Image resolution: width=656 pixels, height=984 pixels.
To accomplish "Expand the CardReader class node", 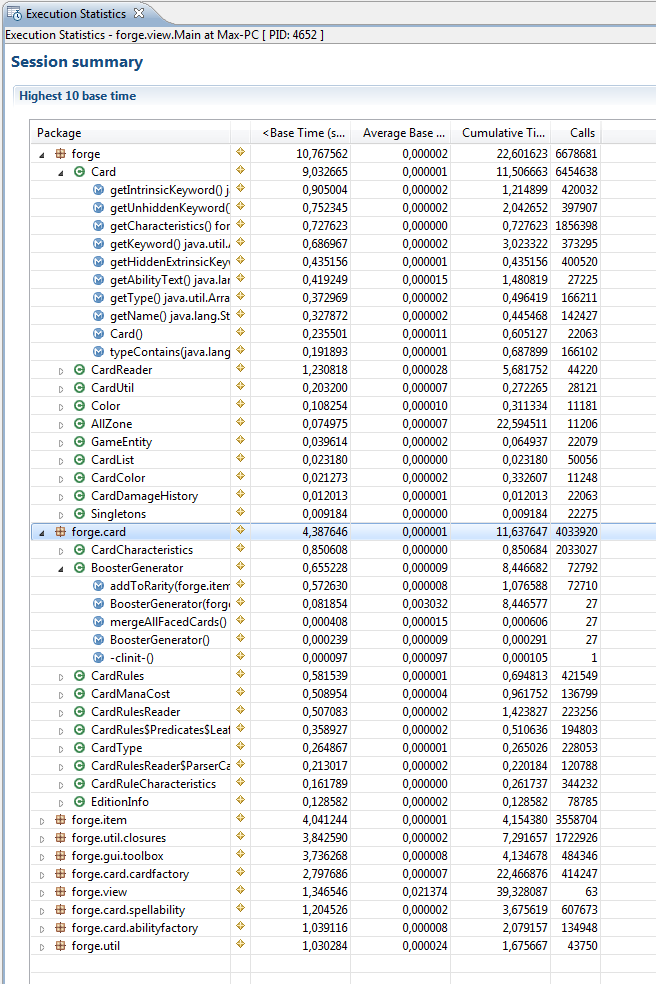I will click(61, 370).
